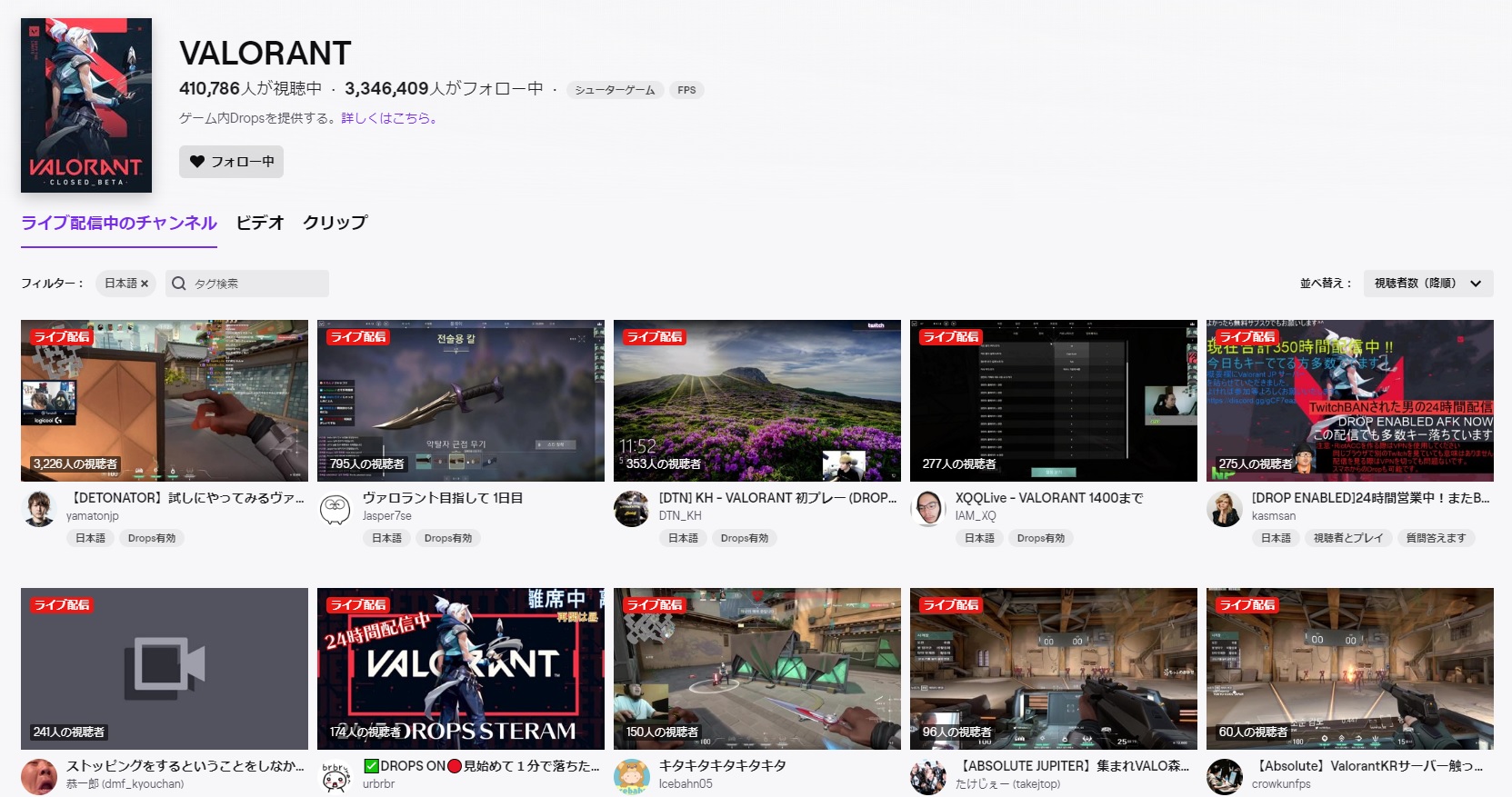Switch to the ビデオ tab

pos(260,223)
